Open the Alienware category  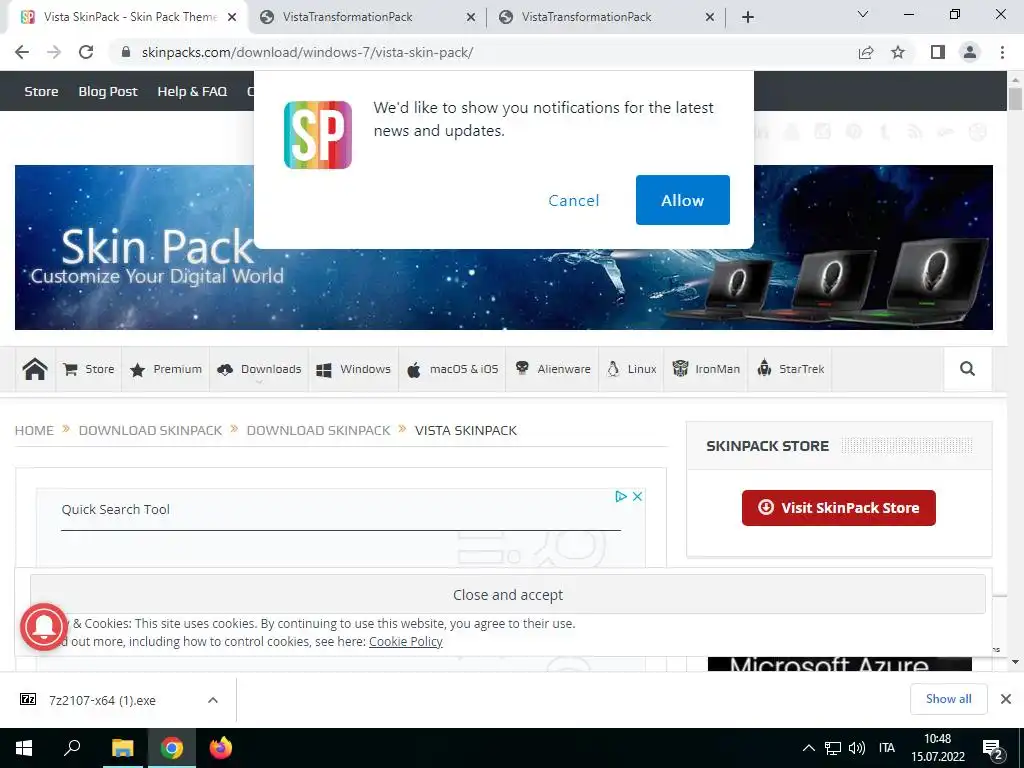coord(552,369)
